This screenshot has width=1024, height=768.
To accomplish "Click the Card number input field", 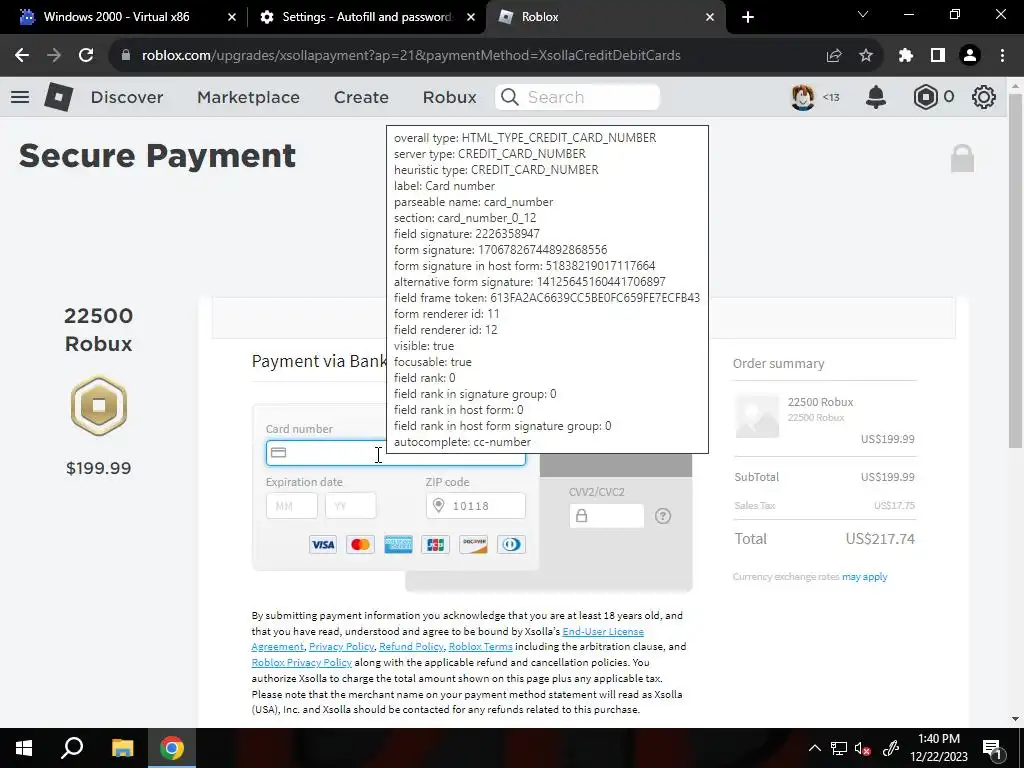I will tap(396, 453).
